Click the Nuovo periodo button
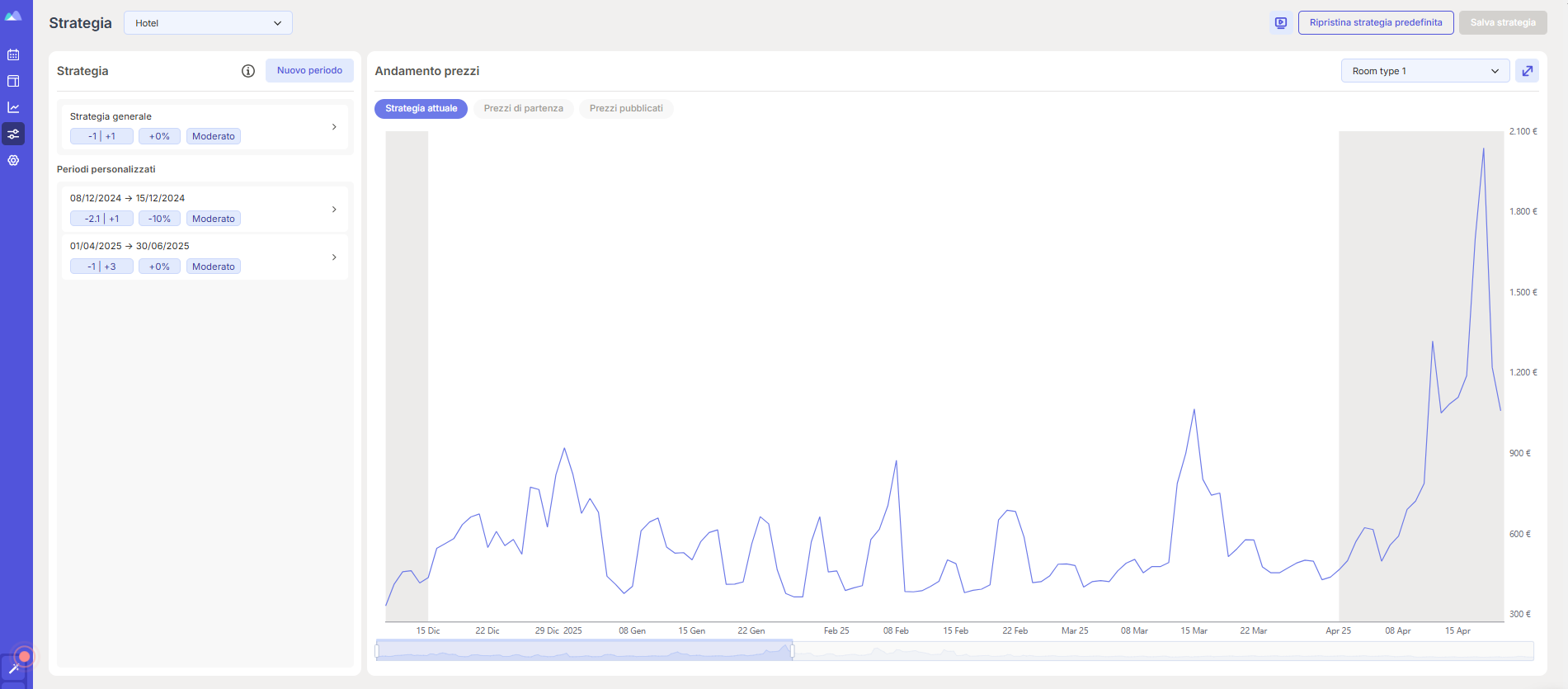Screen dimensions: 1568x689 coord(309,71)
